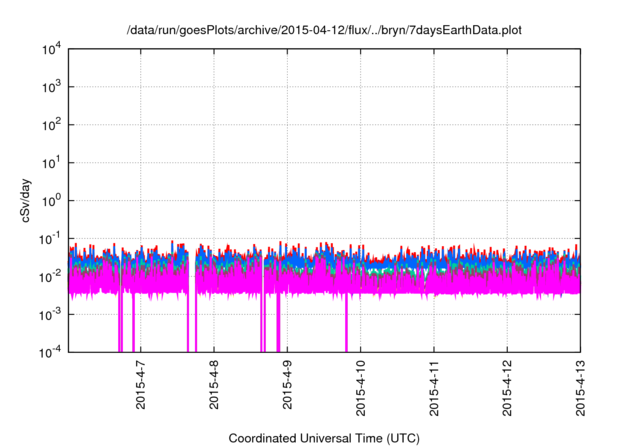The width and height of the screenshot is (640, 448).
Task: Click the 10^-3 y-axis tick label
Action: point(50,314)
